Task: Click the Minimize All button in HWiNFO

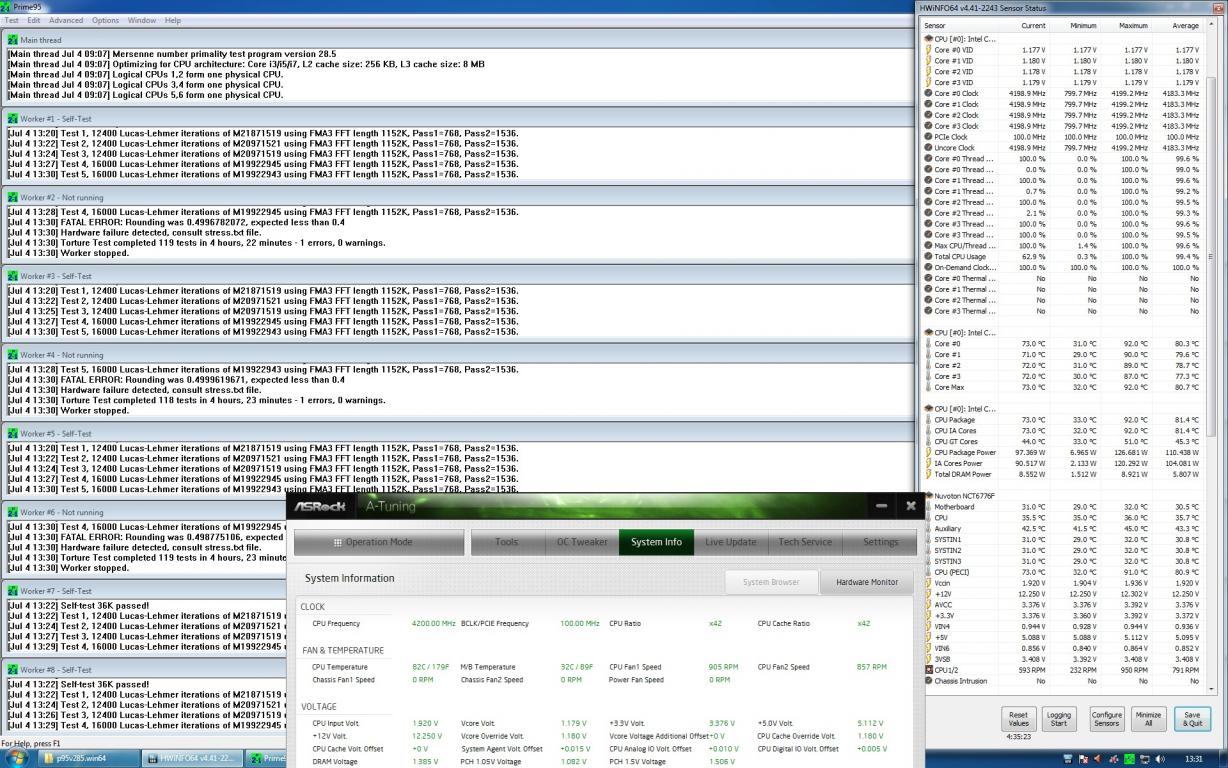Action: (1148, 719)
